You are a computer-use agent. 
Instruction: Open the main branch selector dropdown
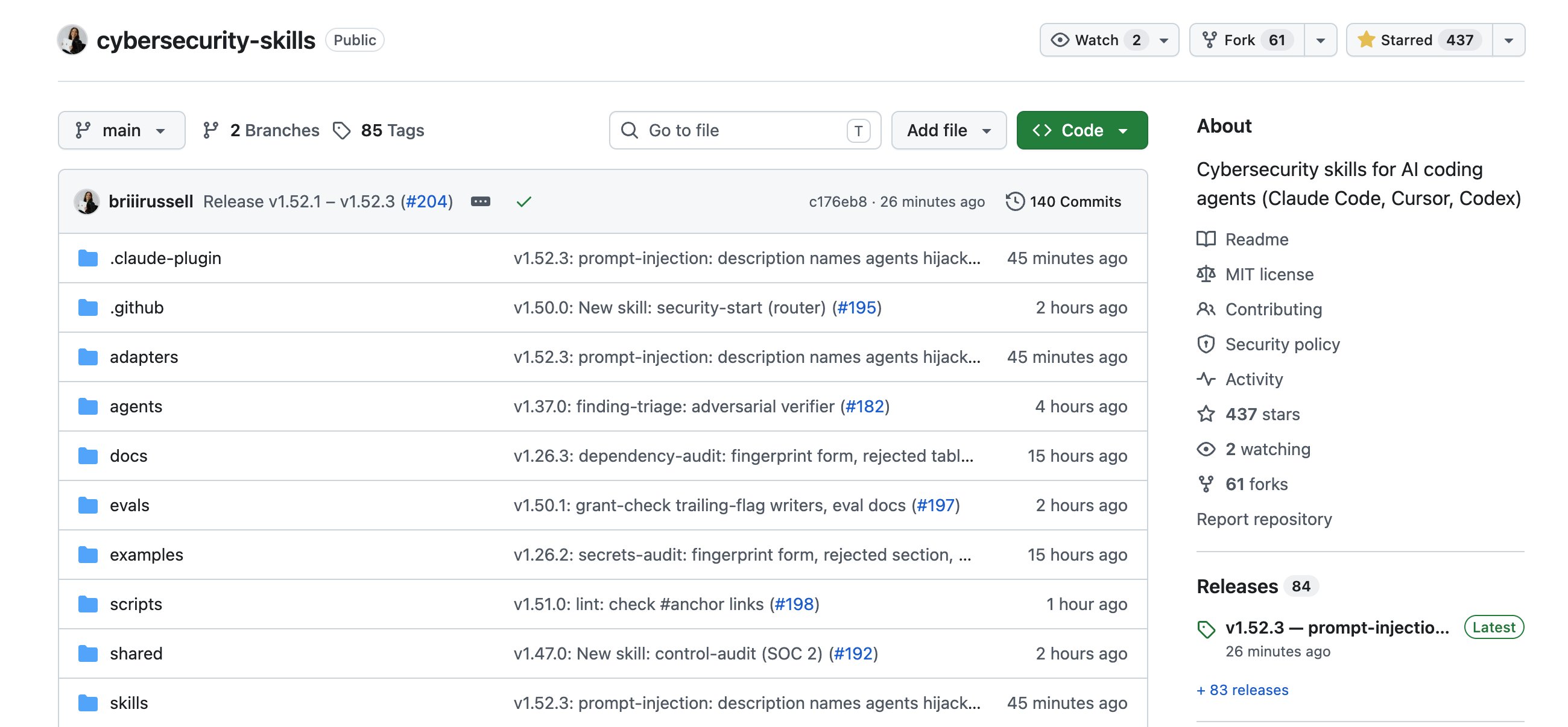[x=122, y=130]
